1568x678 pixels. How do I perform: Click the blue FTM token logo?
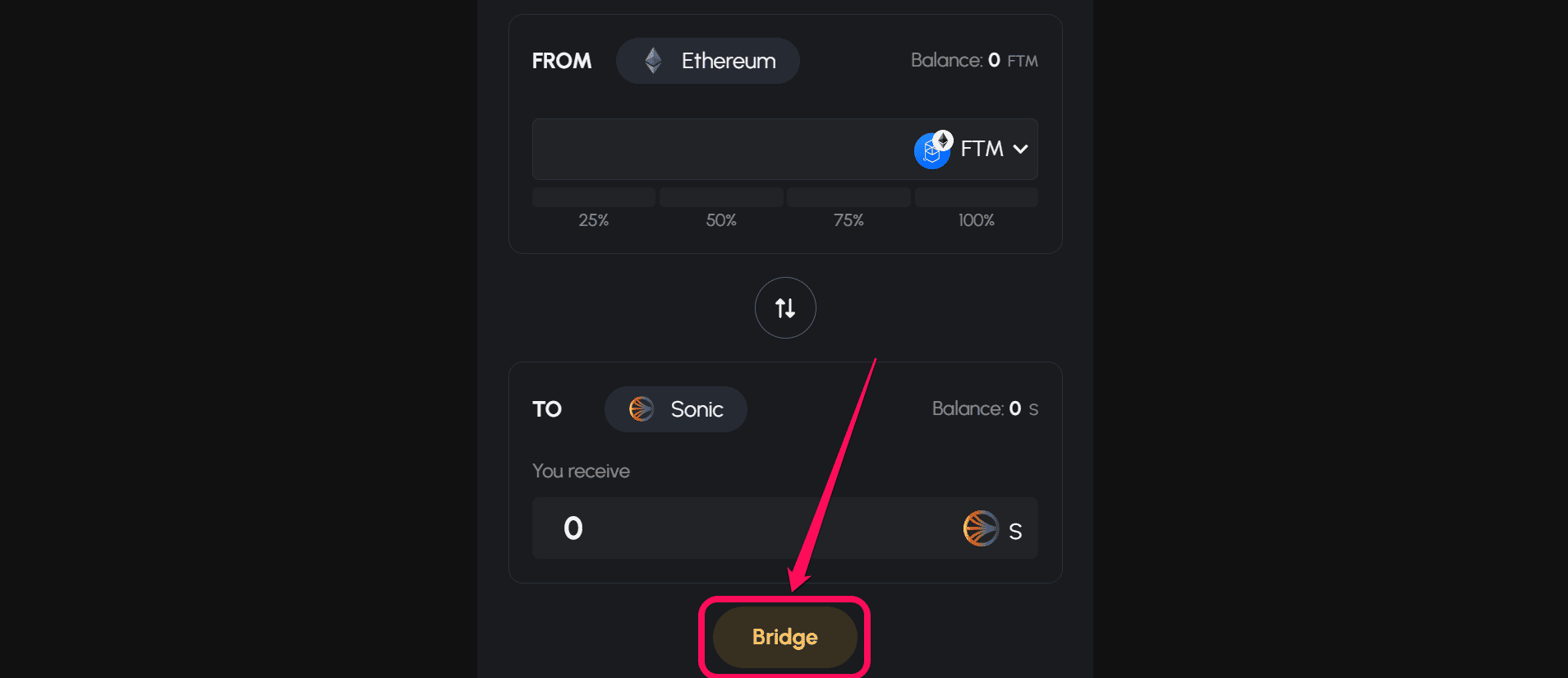coord(930,152)
